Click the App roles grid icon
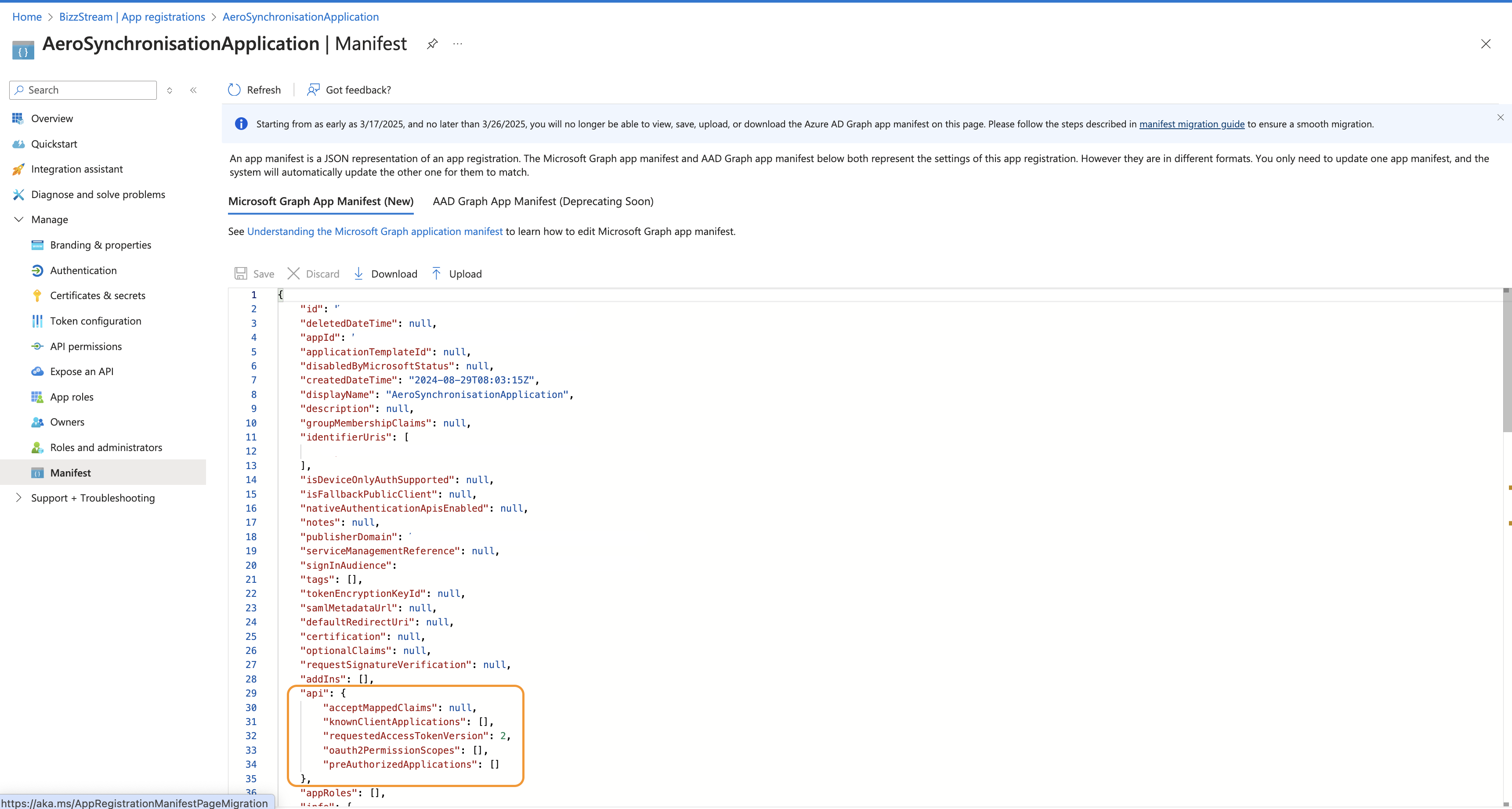Screen dimensions: 1512x809 click(37, 397)
